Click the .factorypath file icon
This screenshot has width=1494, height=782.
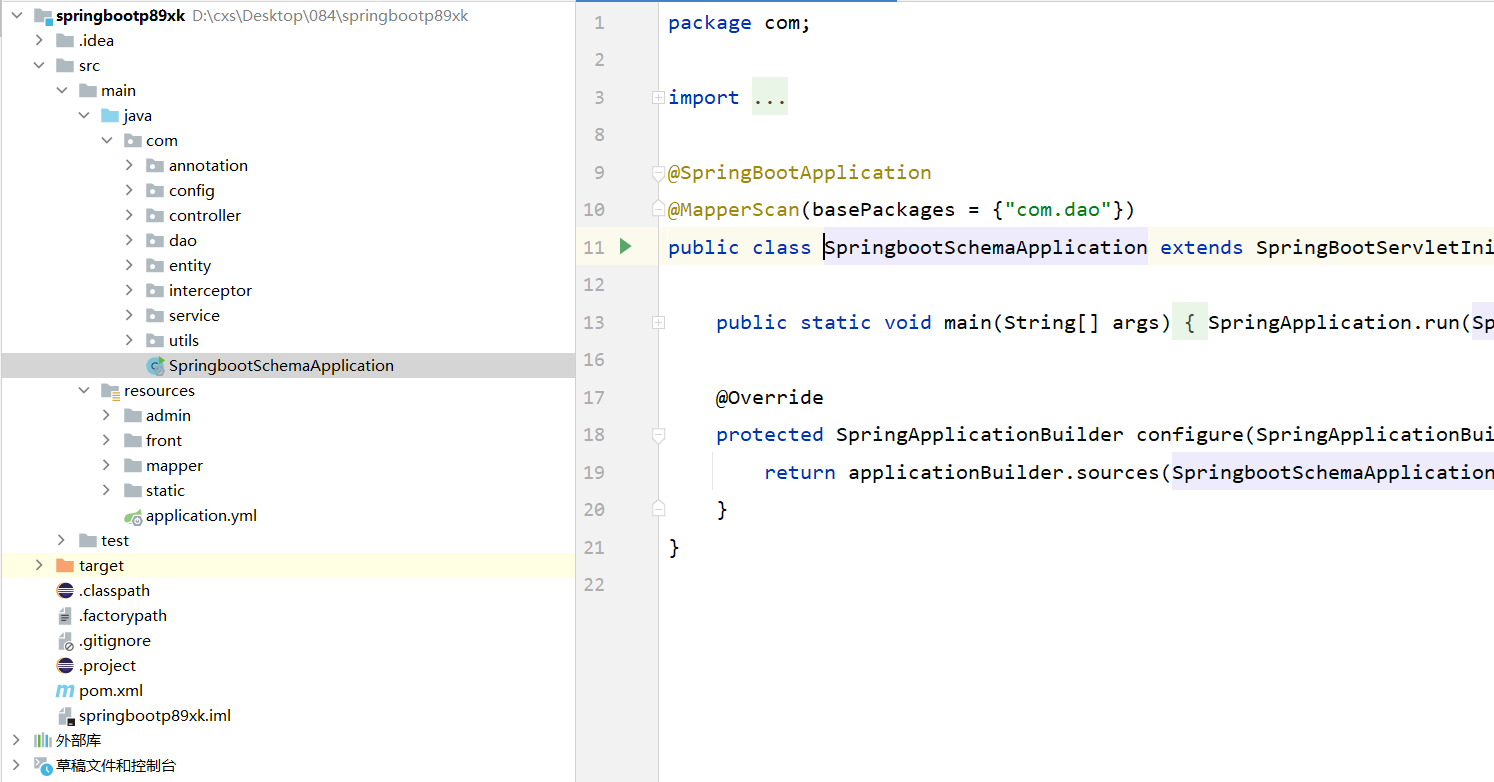(x=65, y=616)
